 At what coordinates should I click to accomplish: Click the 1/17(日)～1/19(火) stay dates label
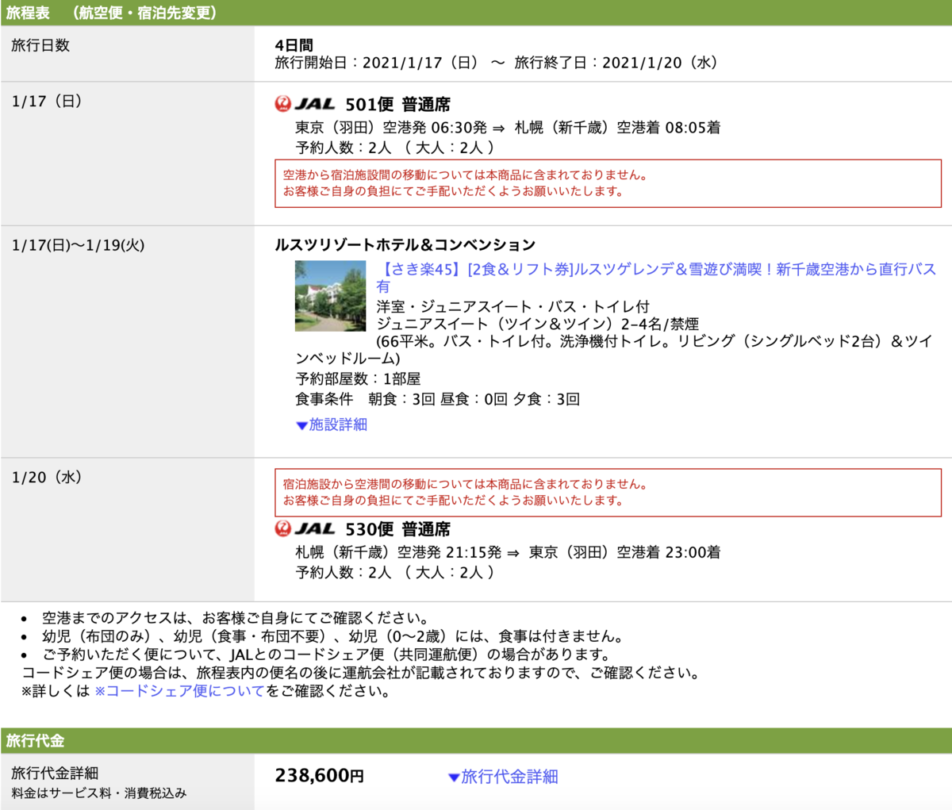(78, 245)
